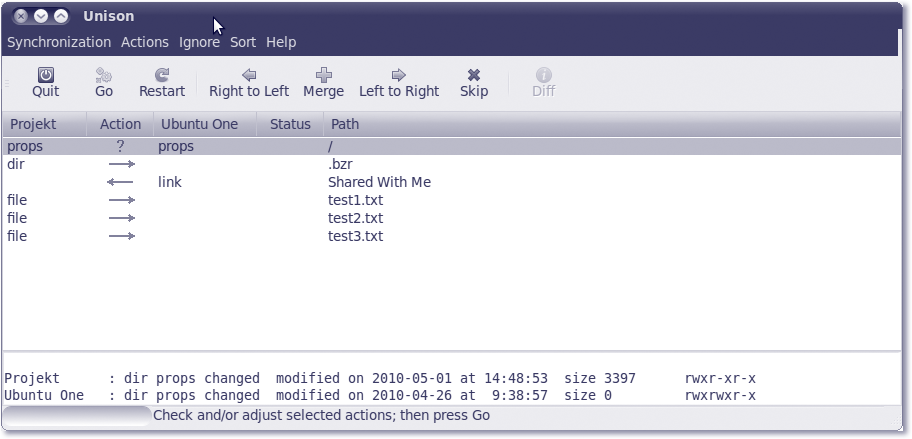
Task: Select the test1.txt file row
Action: click(x=355, y=200)
